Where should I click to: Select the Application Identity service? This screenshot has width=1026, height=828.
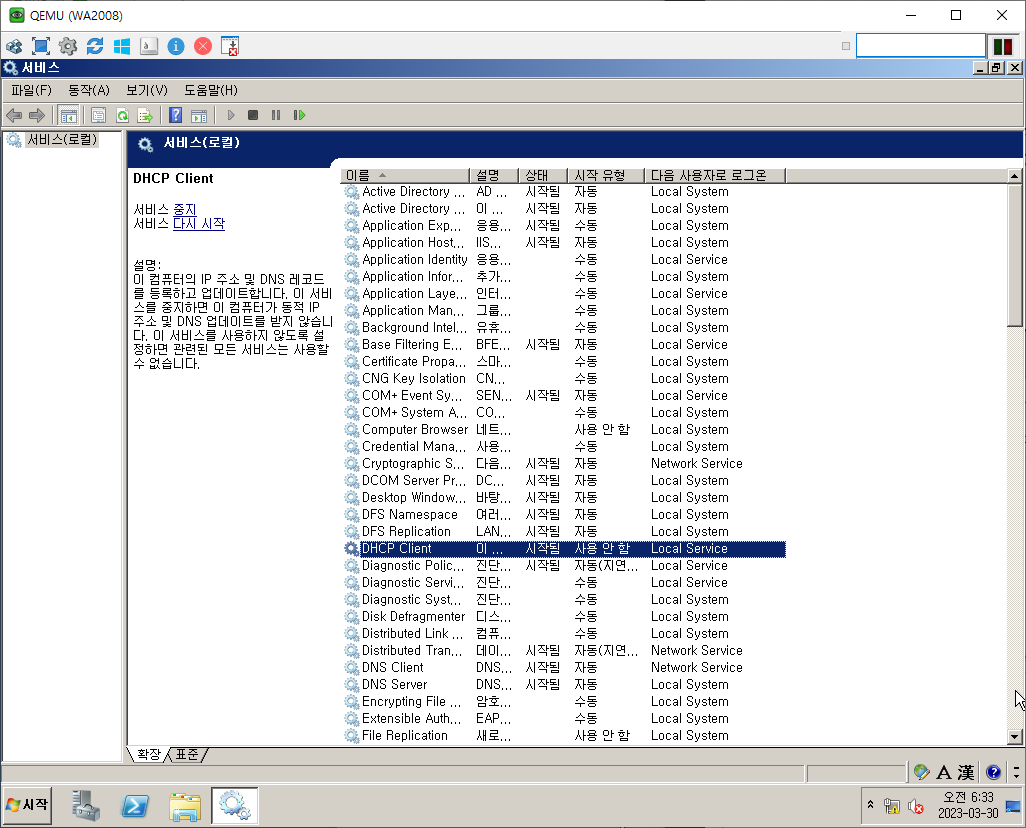(564, 259)
